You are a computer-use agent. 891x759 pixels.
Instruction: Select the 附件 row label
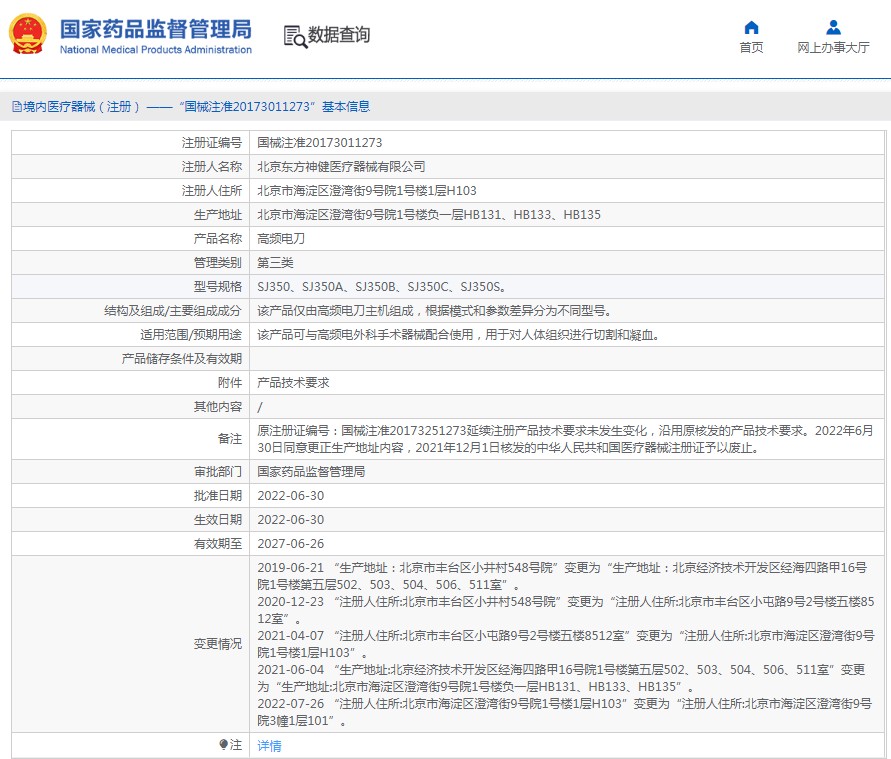point(230,382)
